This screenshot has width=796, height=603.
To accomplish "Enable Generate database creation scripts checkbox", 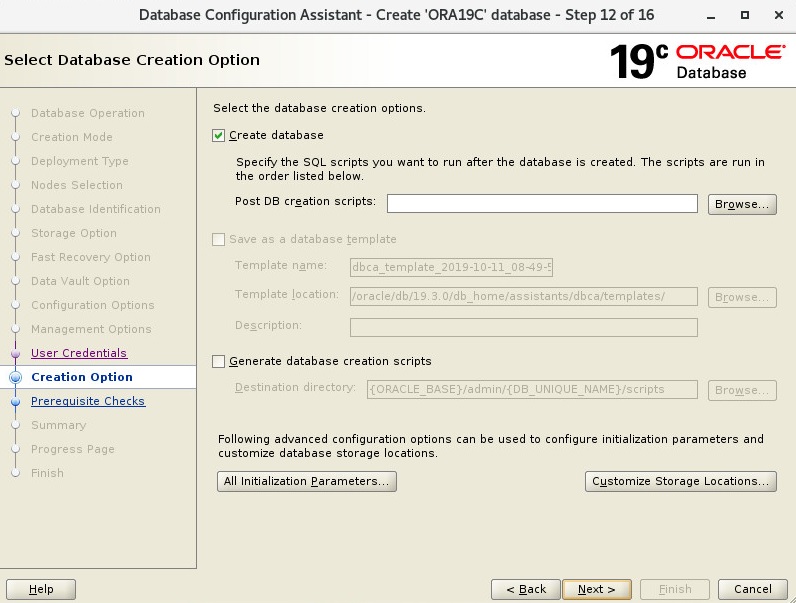I will pyautogui.click(x=218, y=361).
